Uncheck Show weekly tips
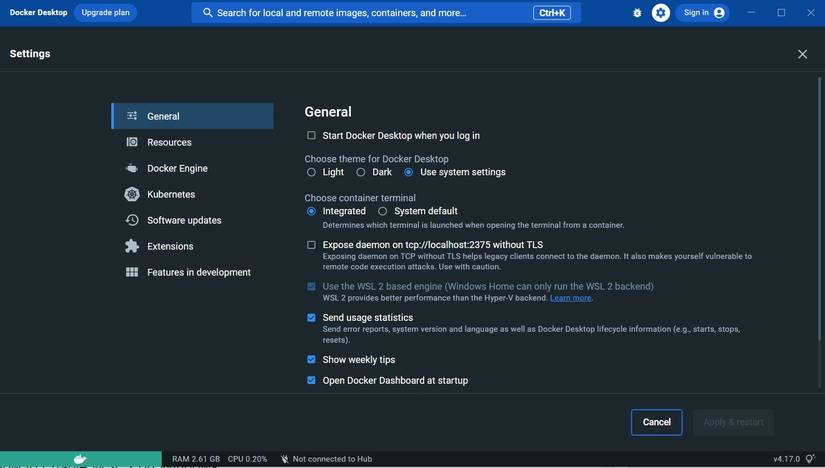 click(311, 359)
